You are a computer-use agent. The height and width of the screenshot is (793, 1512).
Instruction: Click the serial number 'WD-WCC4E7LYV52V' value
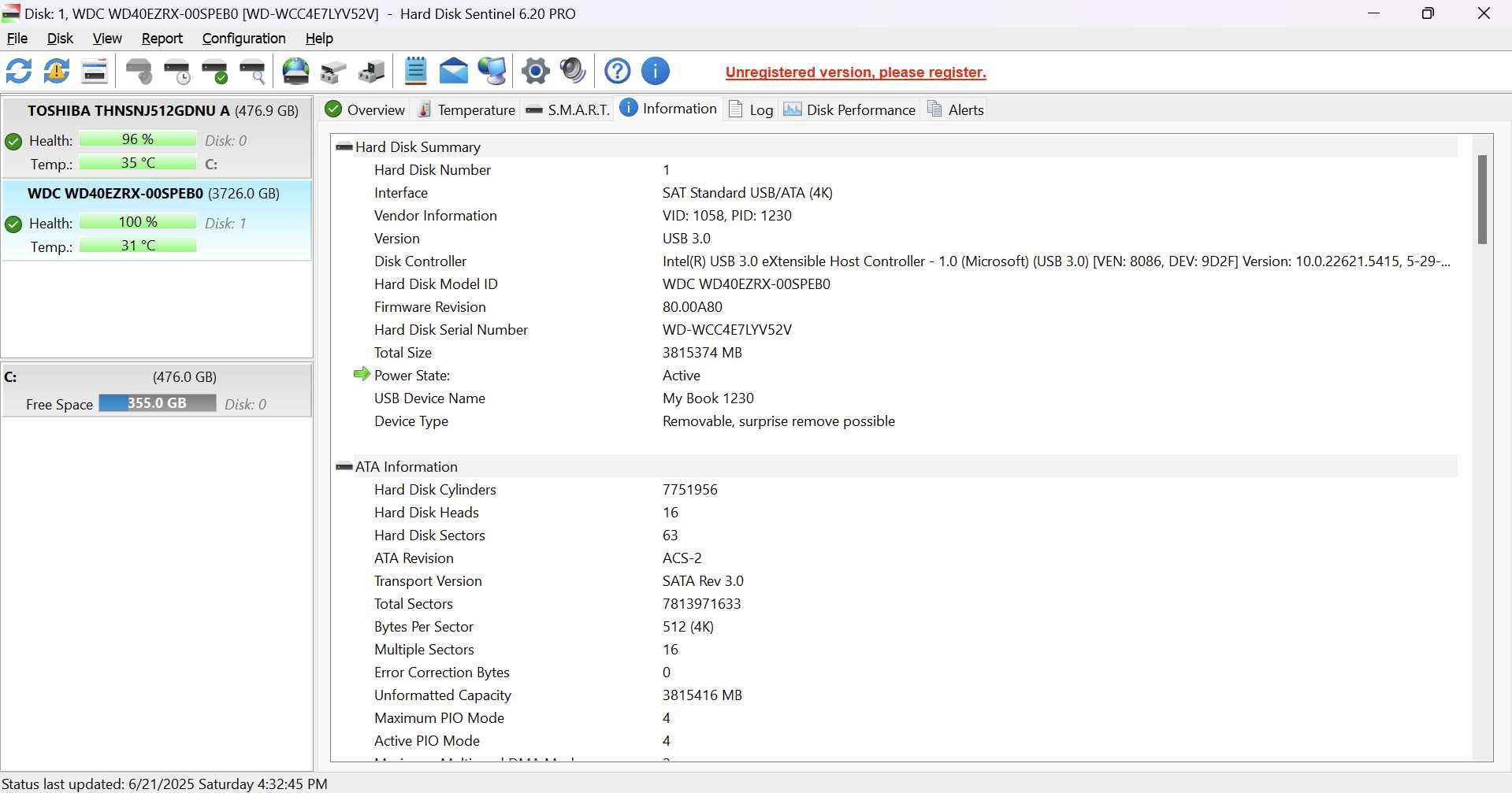[x=726, y=330]
